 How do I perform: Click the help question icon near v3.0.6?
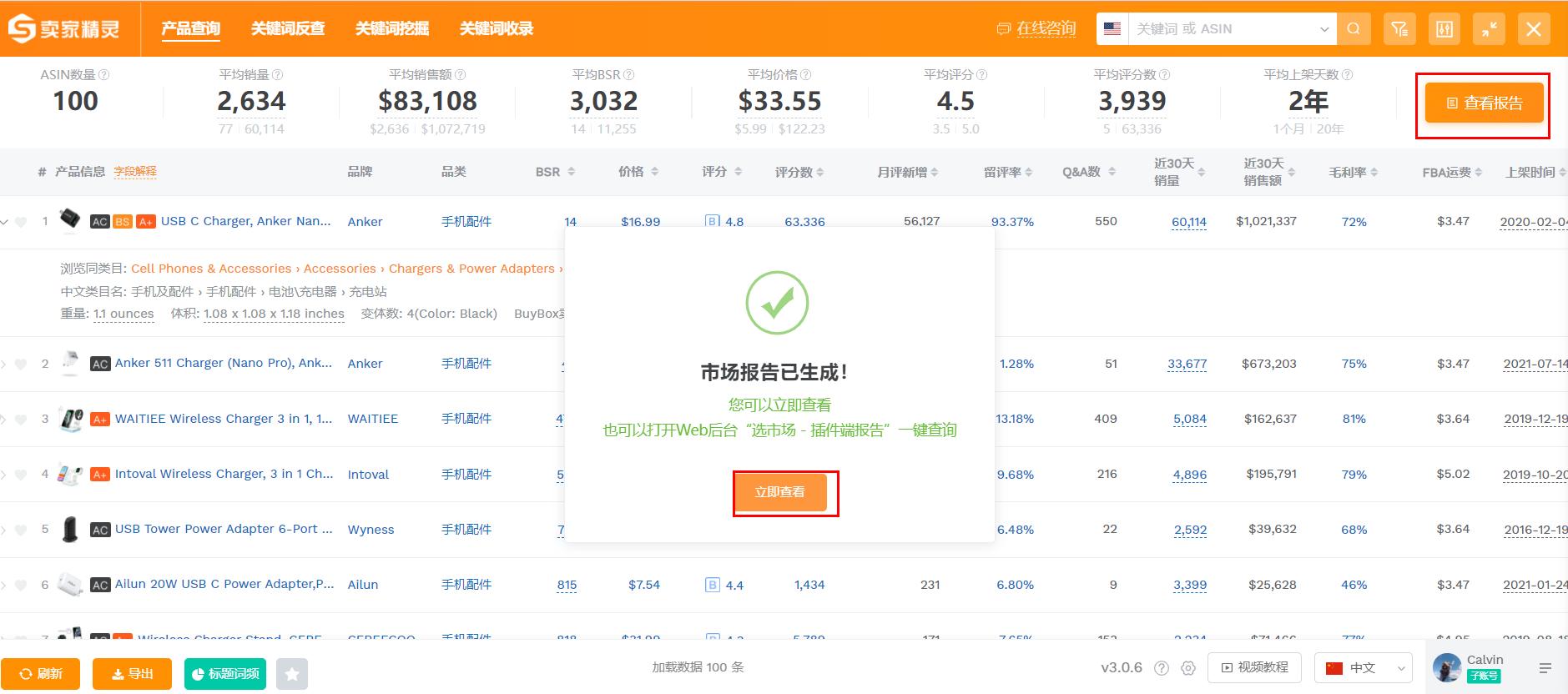(x=1161, y=668)
